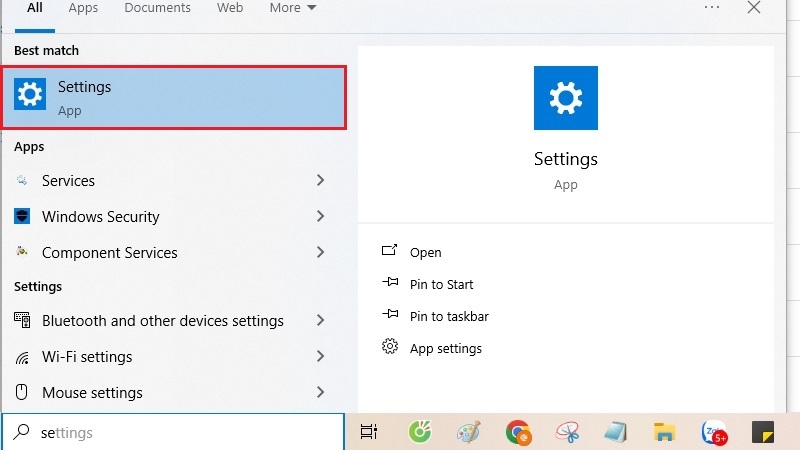Click the magnifier icon in the search box

pos(21,432)
